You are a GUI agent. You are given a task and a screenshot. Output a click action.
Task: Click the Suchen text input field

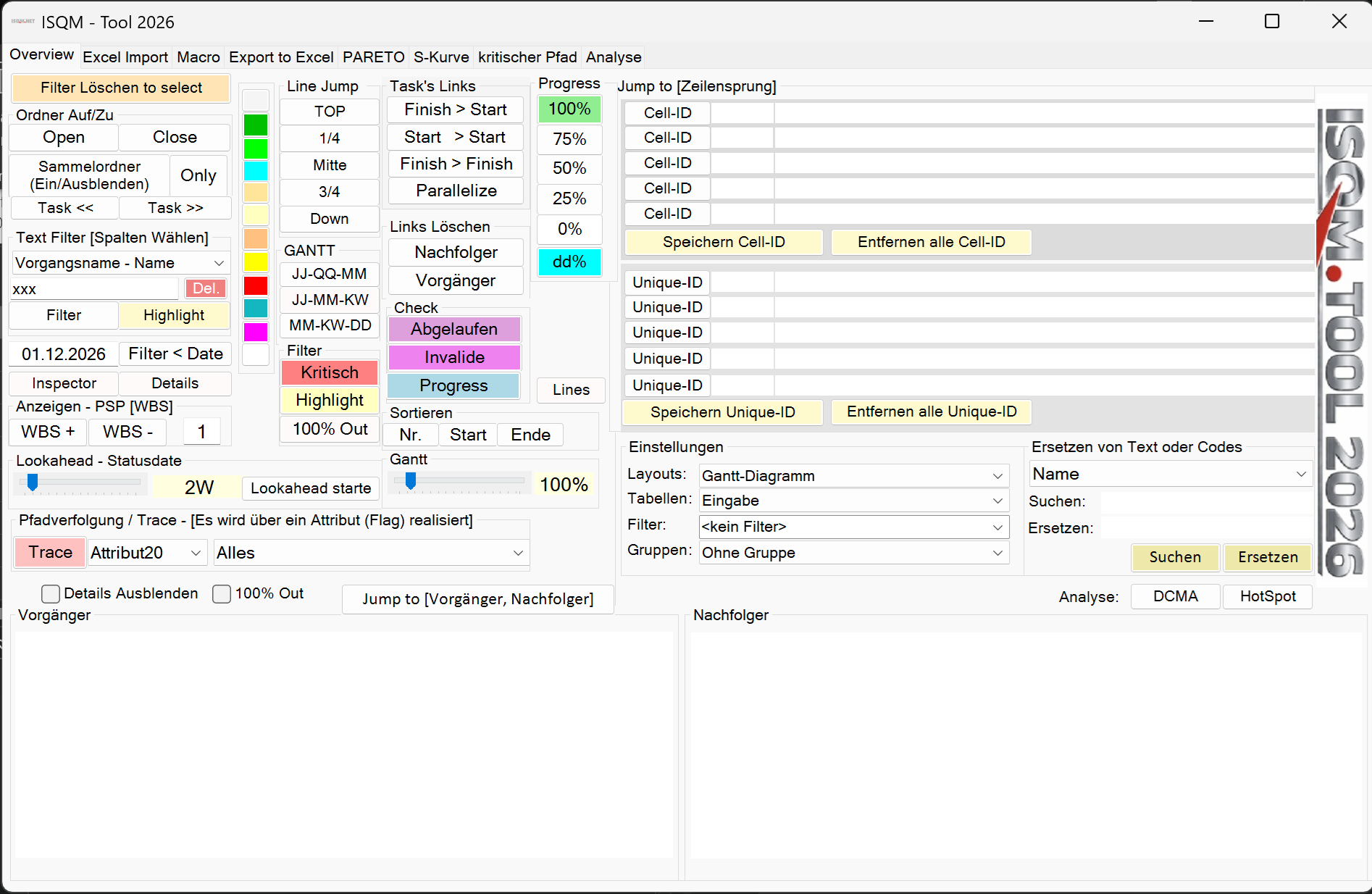[1205, 501]
